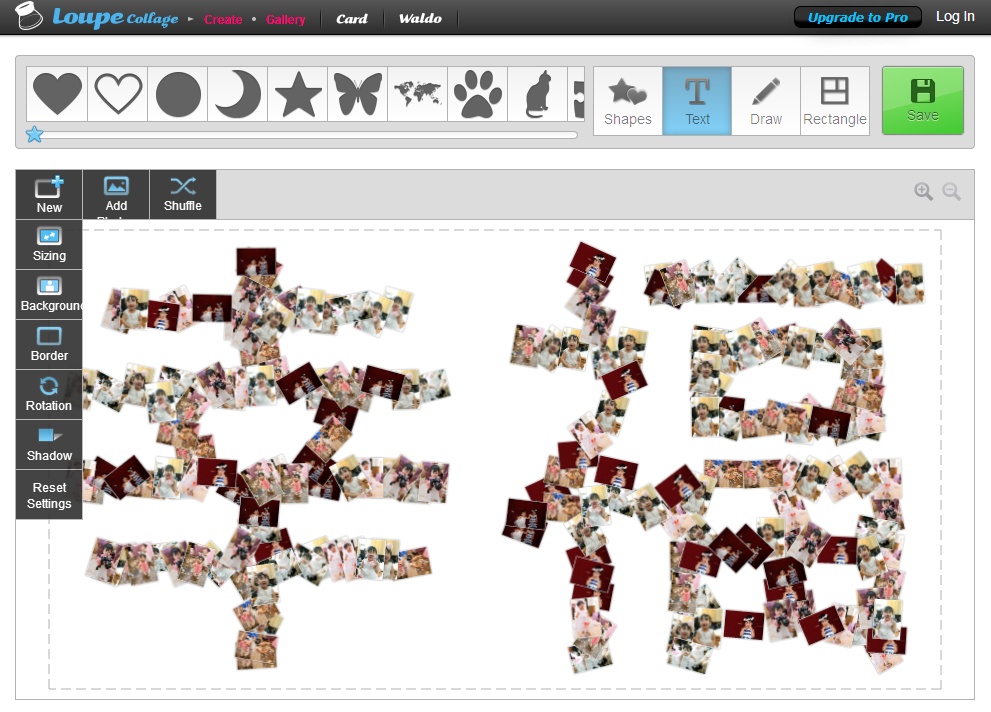
Task: Open the Create page
Action: pos(223,20)
